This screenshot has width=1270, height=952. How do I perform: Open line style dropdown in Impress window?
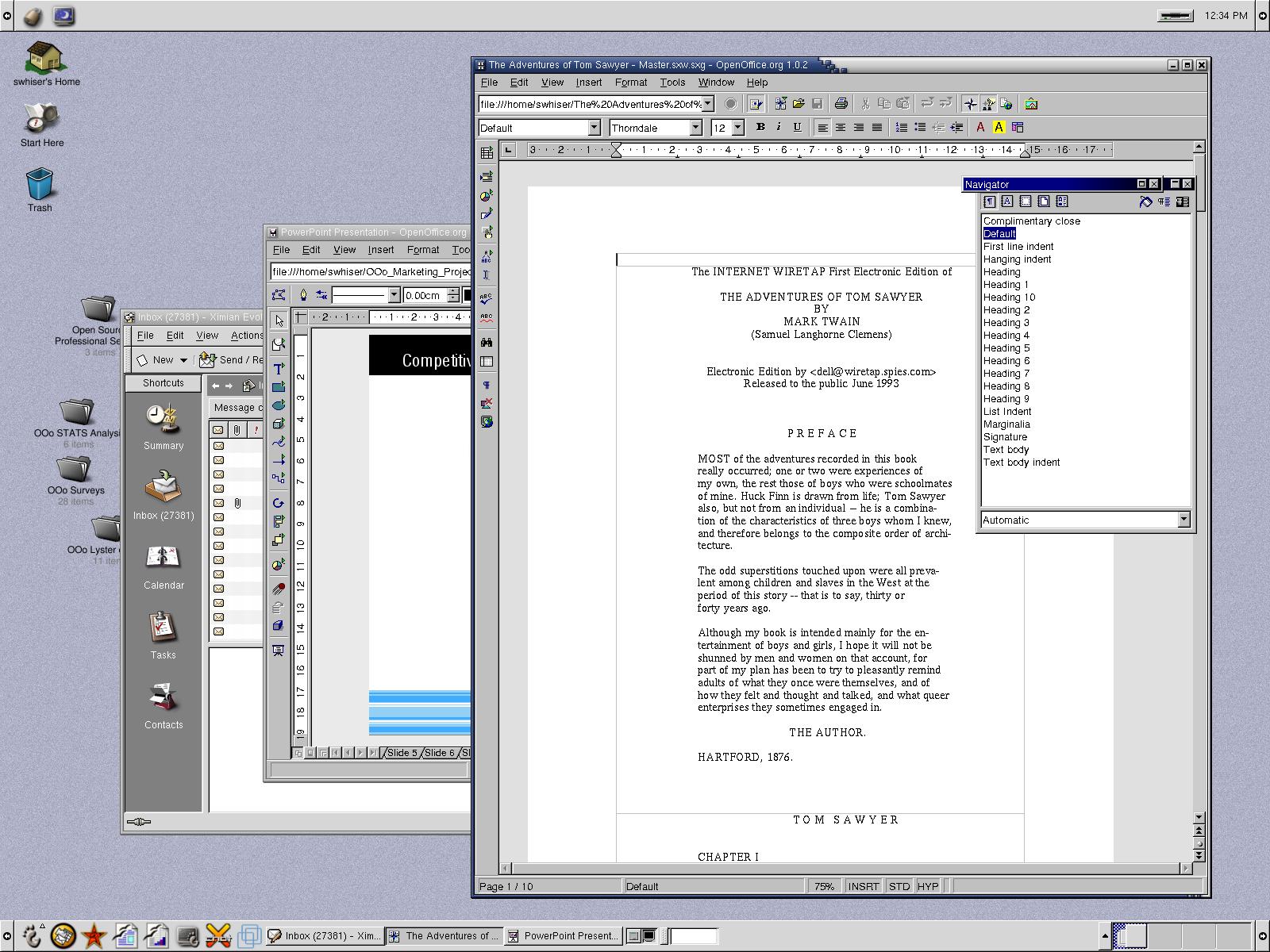click(x=394, y=295)
